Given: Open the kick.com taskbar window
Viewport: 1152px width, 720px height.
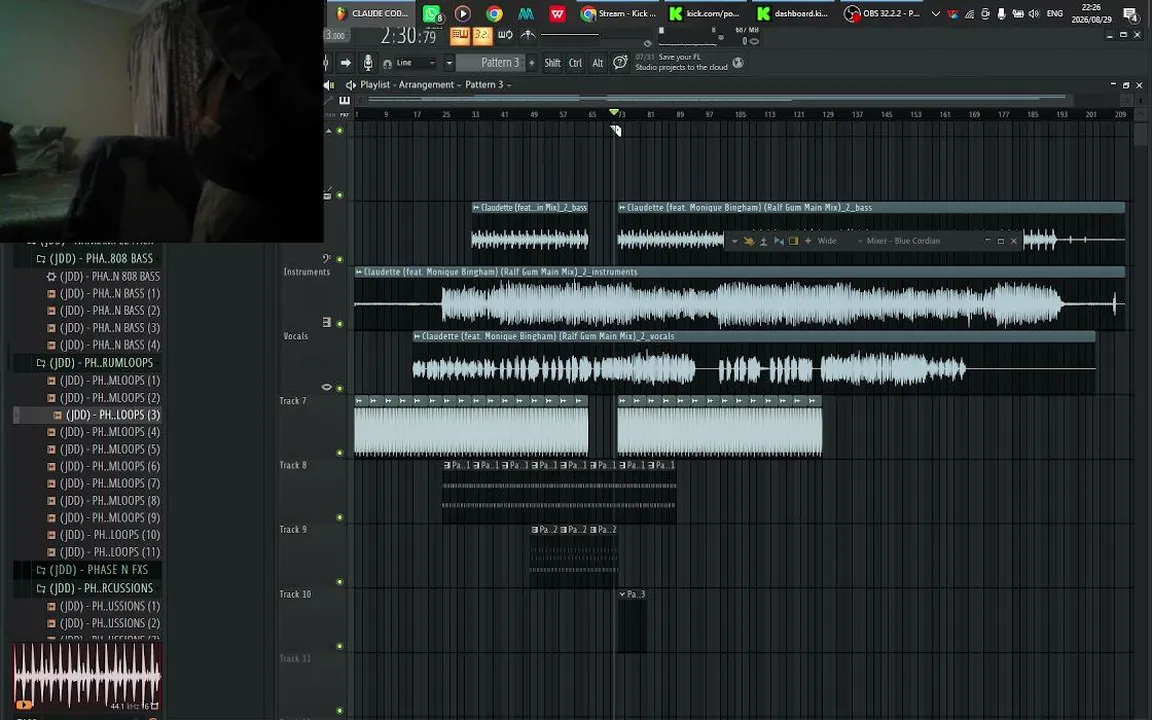Looking at the screenshot, I should pos(705,13).
